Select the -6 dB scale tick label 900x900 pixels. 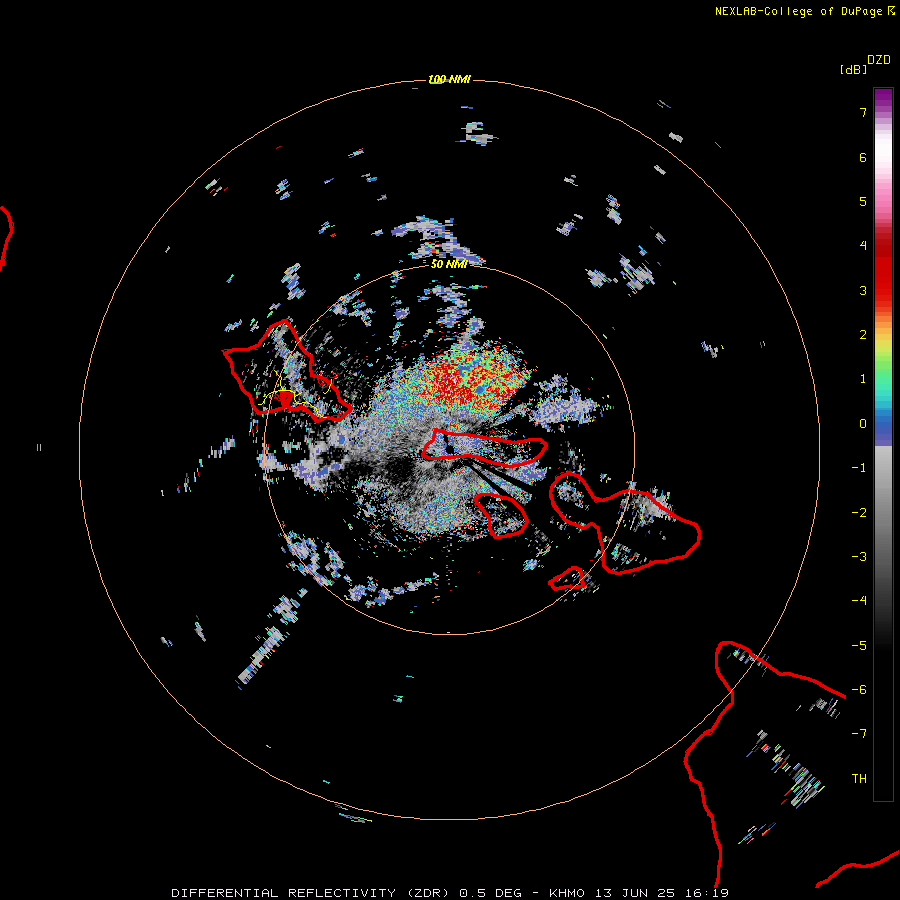pyautogui.click(x=859, y=690)
